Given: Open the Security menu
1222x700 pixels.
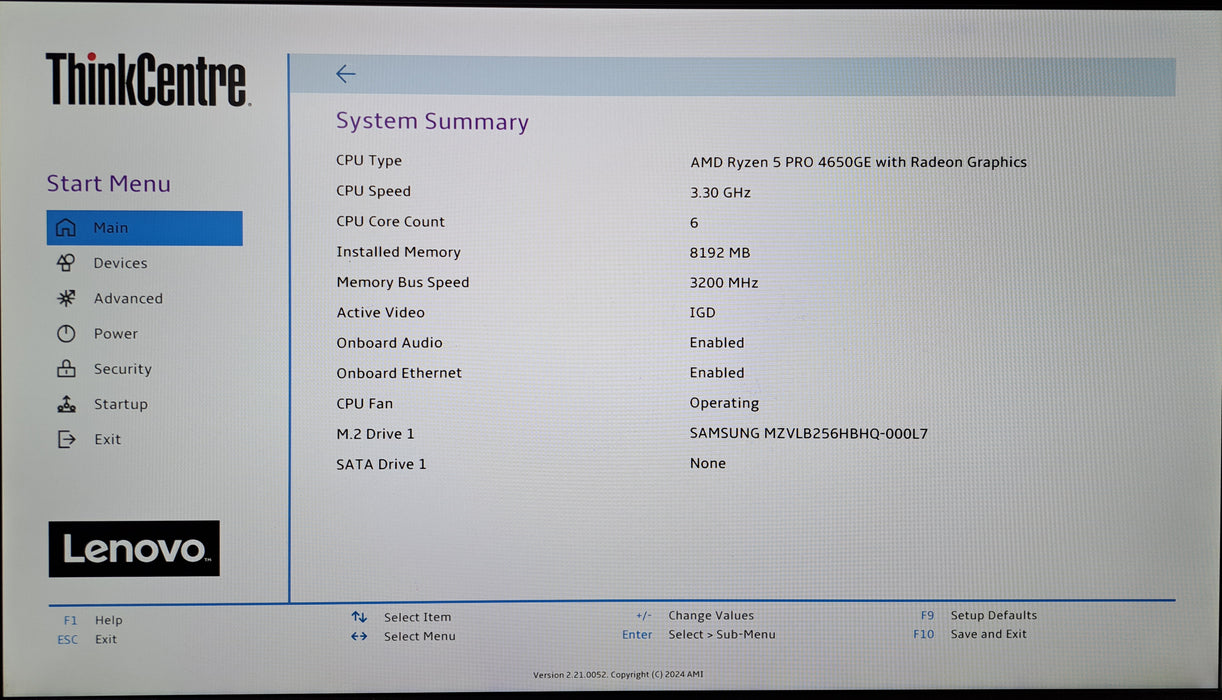Looking at the screenshot, I should (123, 369).
